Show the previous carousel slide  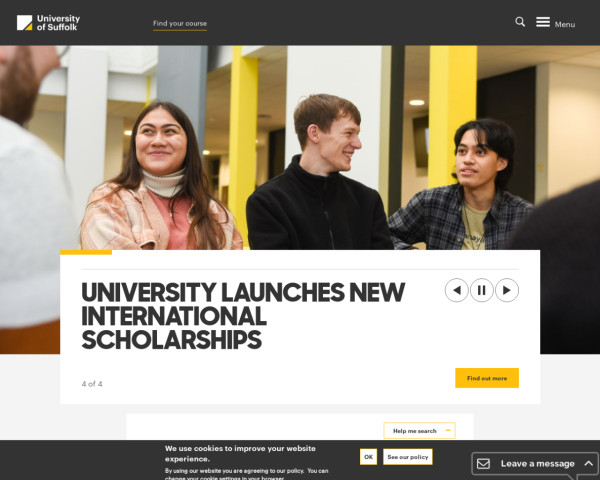(x=457, y=290)
